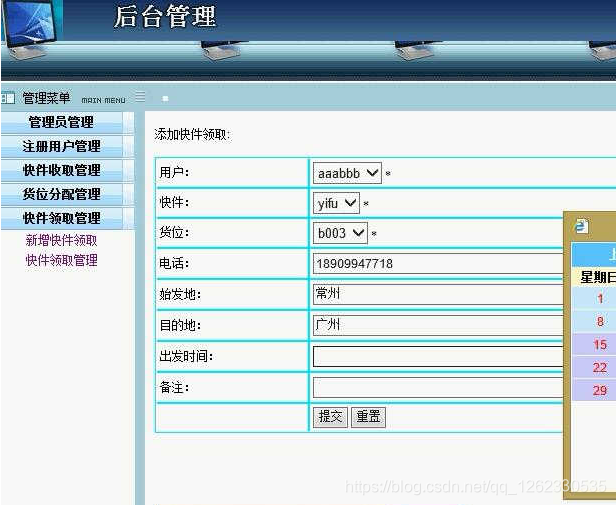Submit the form with 提交 button

pos(330,417)
